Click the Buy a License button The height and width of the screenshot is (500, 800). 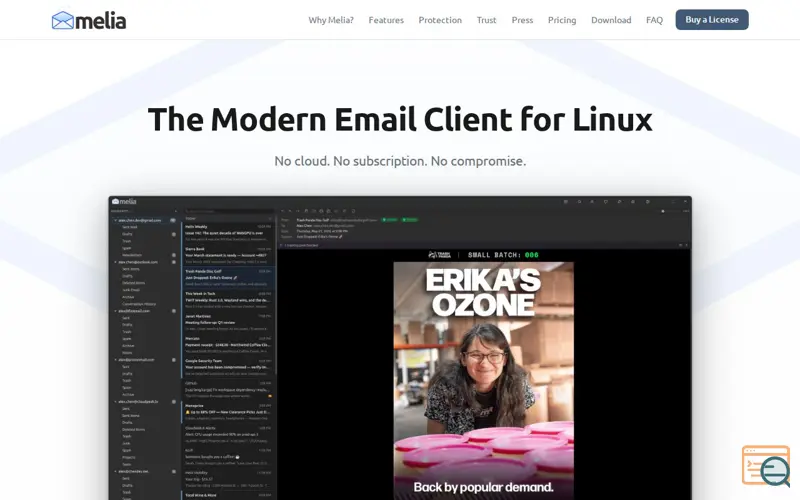tap(712, 19)
